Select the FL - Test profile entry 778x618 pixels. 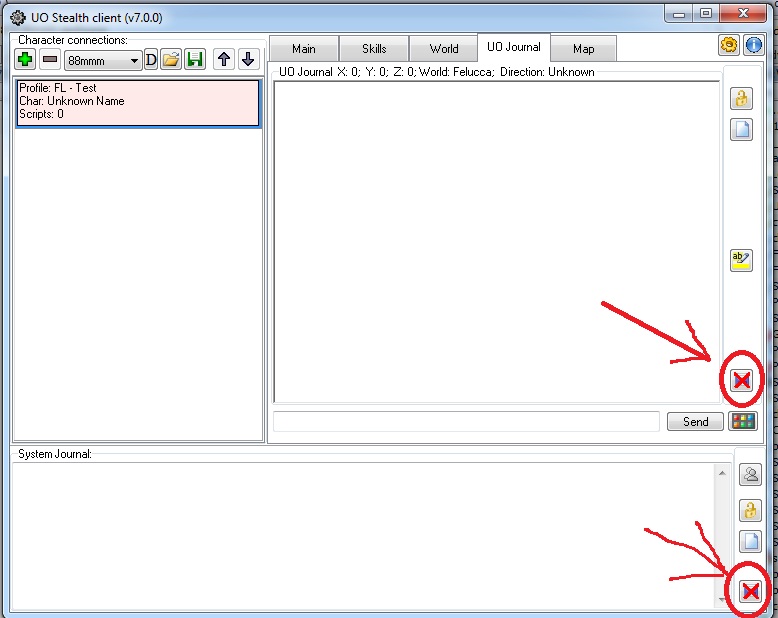point(137,102)
